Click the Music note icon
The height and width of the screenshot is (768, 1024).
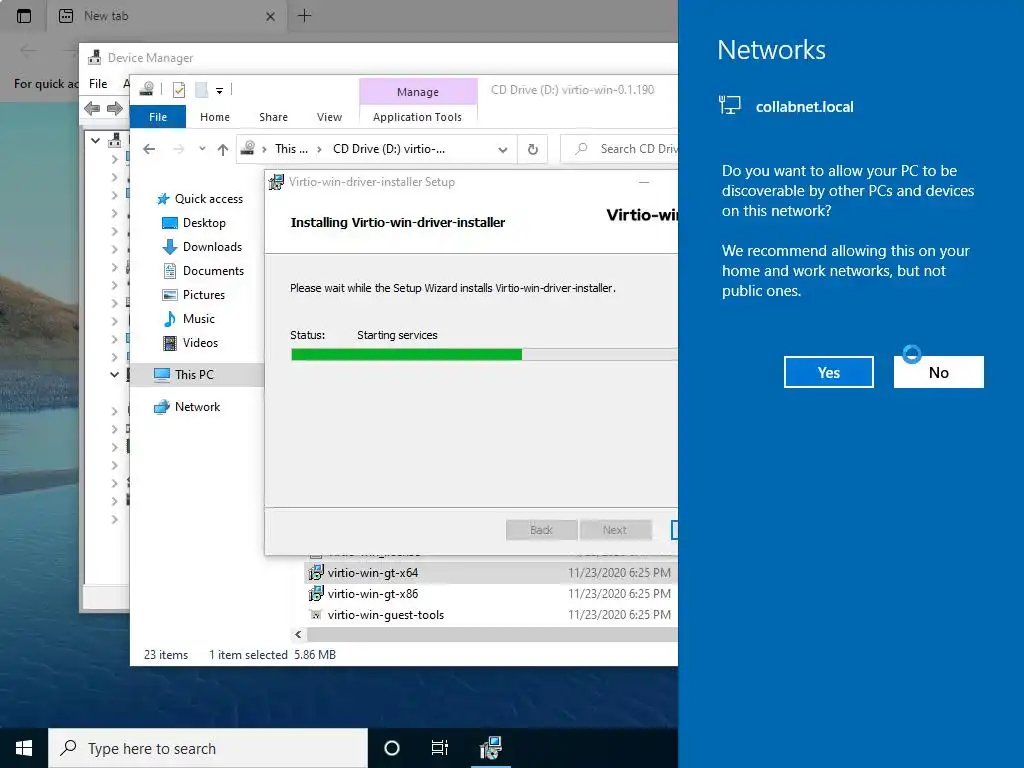click(x=170, y=319)
